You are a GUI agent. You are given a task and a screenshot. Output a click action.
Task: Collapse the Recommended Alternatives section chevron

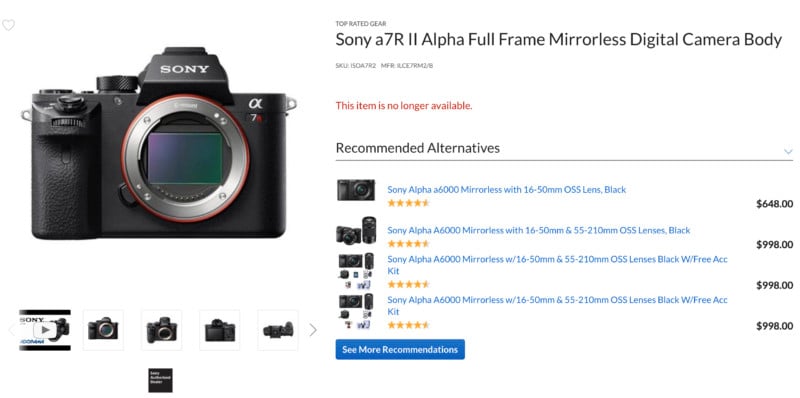click(x=788, y=152)
